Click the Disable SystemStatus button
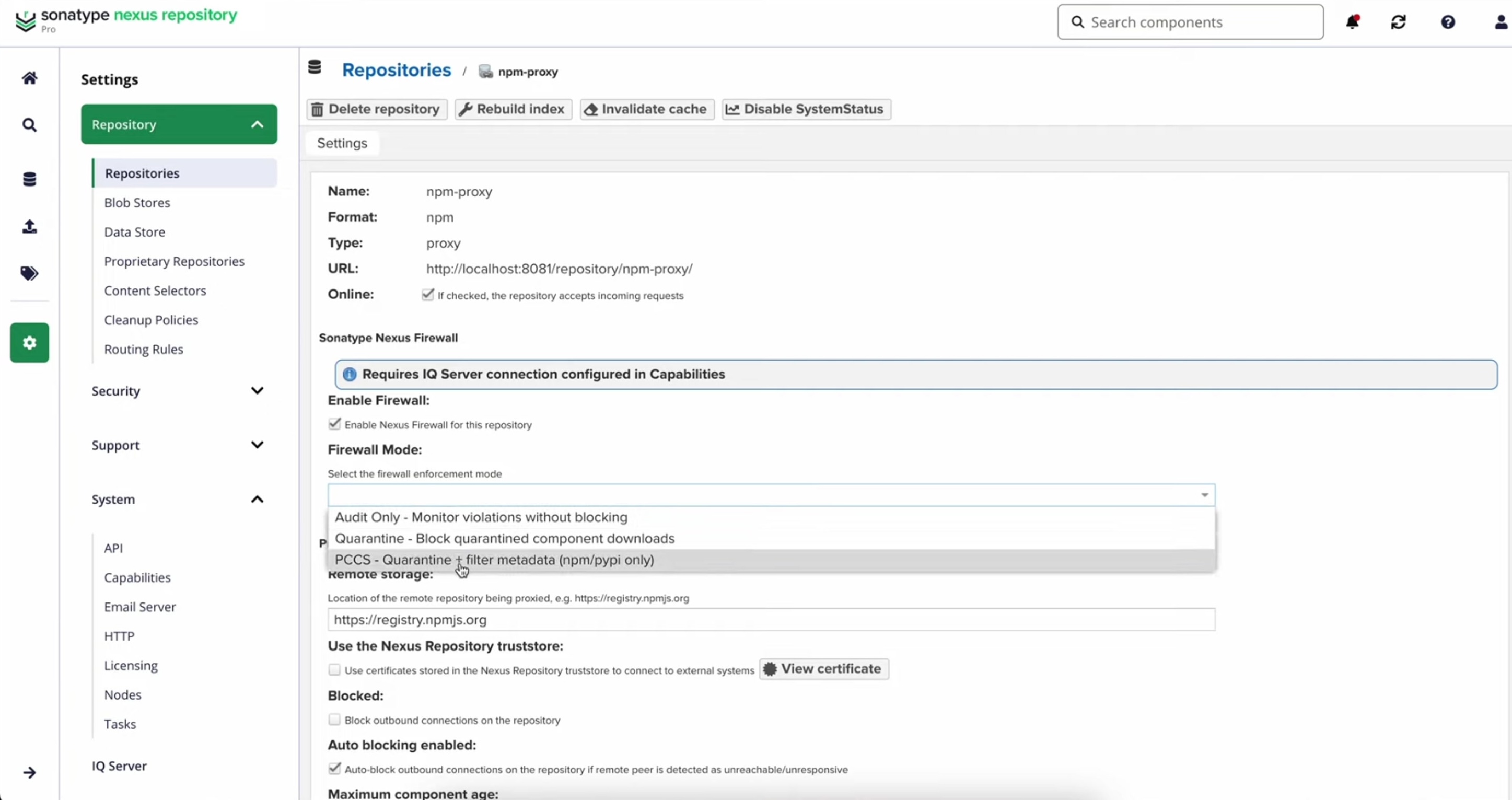 pyautogui.click(x=807, y=109)
